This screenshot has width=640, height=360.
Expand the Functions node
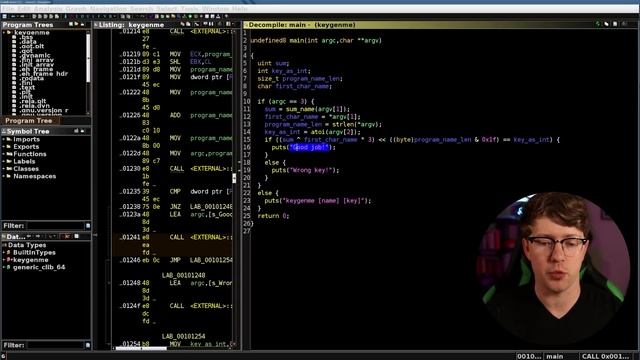point(4,154)
